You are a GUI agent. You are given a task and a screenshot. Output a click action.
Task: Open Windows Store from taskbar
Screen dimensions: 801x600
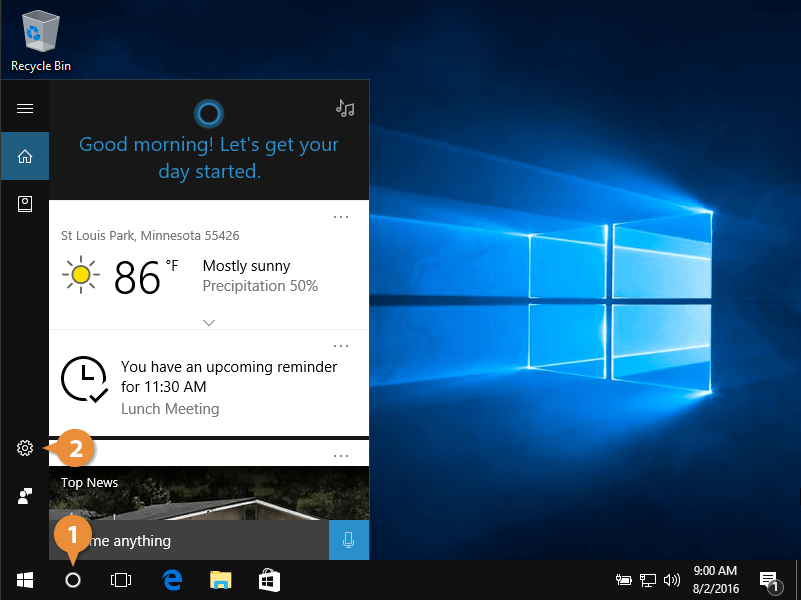(269, 580)
